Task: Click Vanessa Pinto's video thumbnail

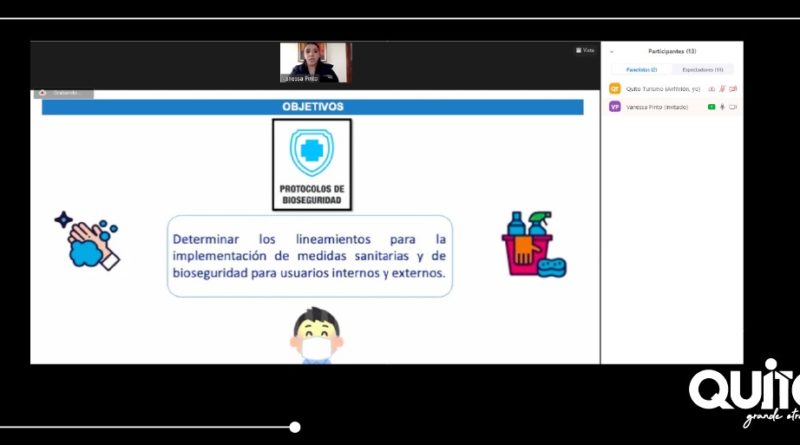Action: click(315, 62)
